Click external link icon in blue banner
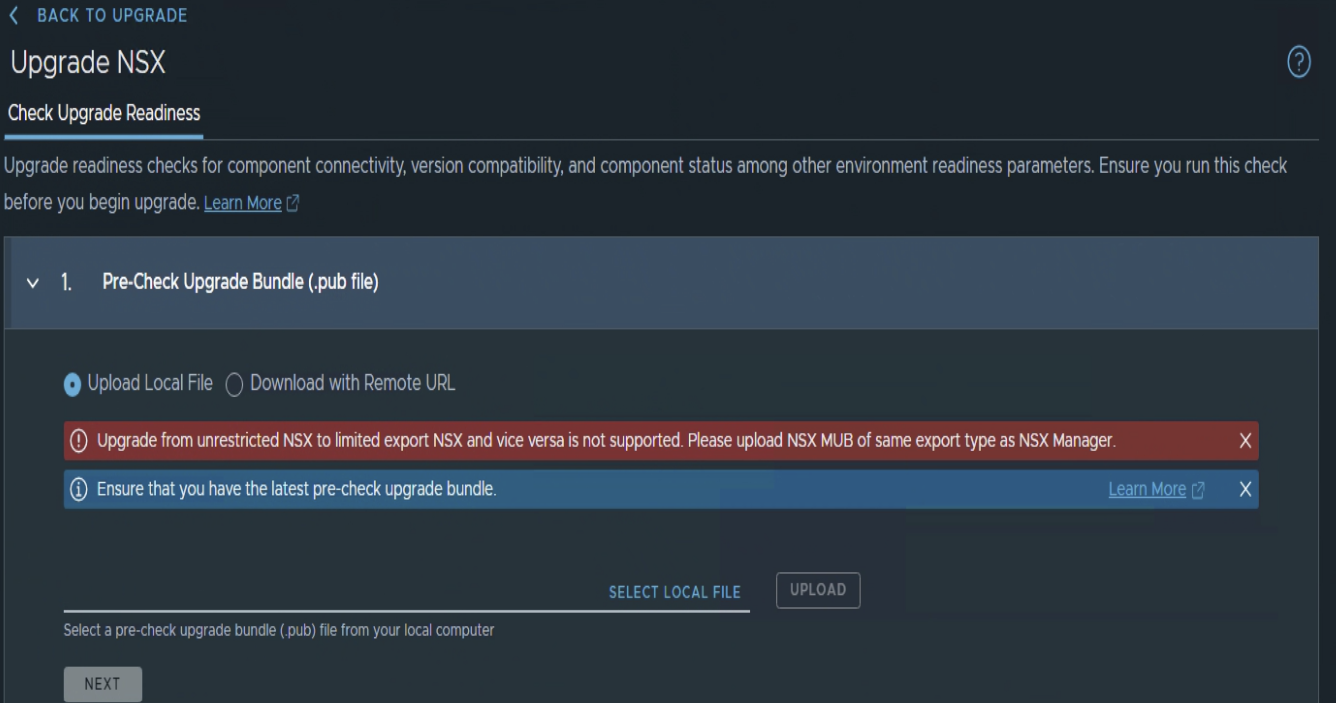Image resolution: width=1336 pixels, height=703 pixels. pos(1198,489)
